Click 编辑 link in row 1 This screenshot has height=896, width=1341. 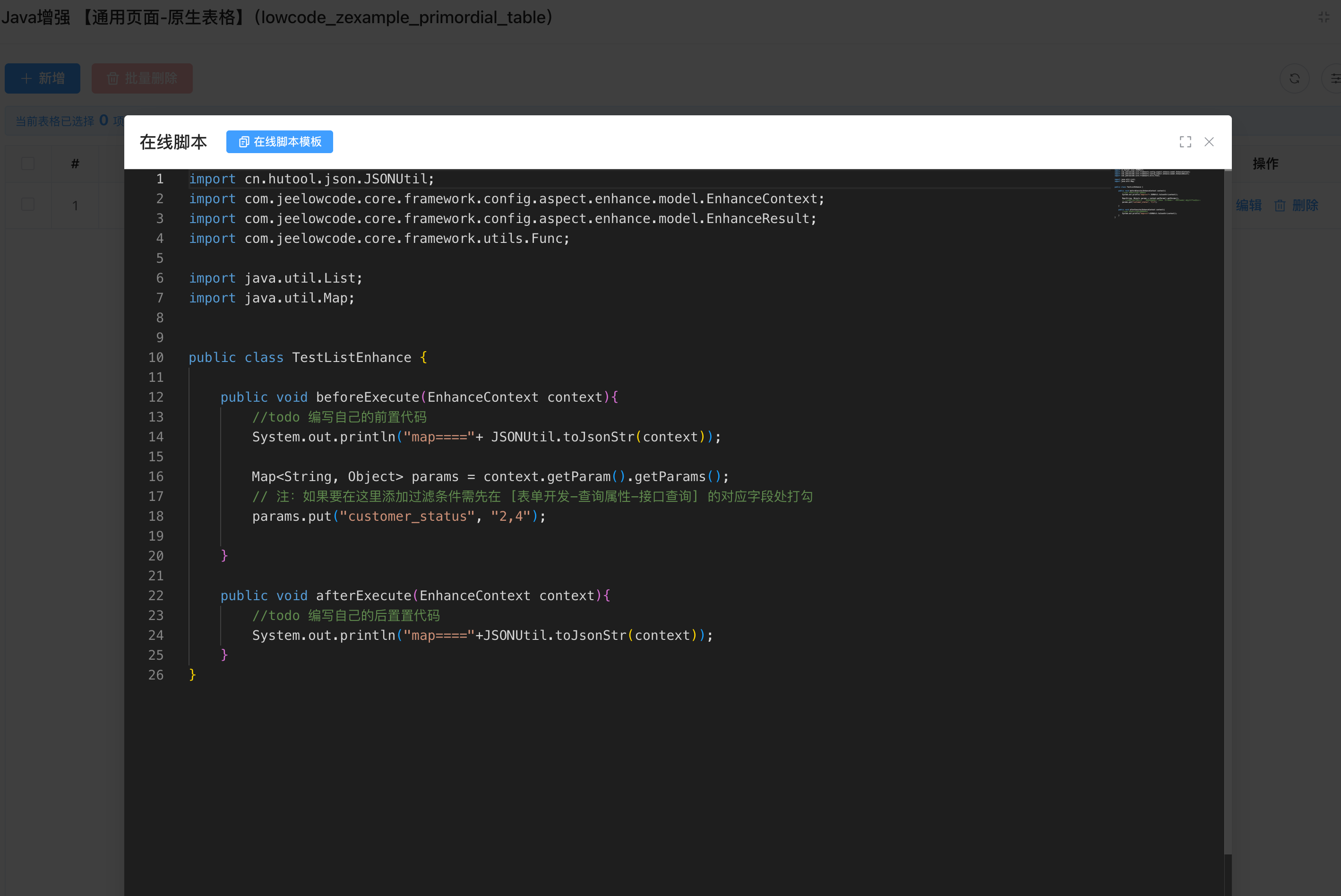(x=1248, y=205)
